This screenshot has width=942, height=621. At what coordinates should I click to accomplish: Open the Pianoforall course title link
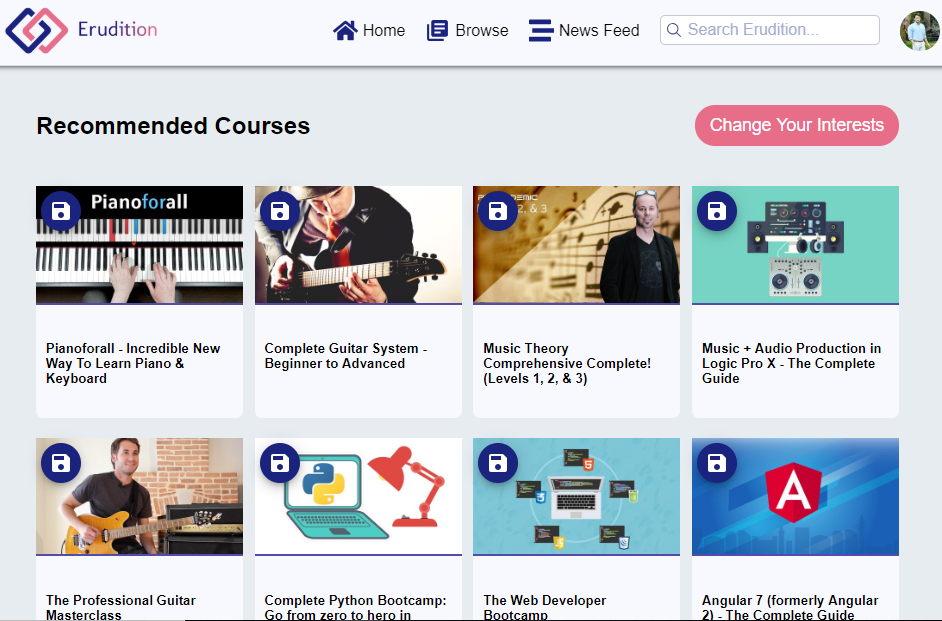pos(133,363)
